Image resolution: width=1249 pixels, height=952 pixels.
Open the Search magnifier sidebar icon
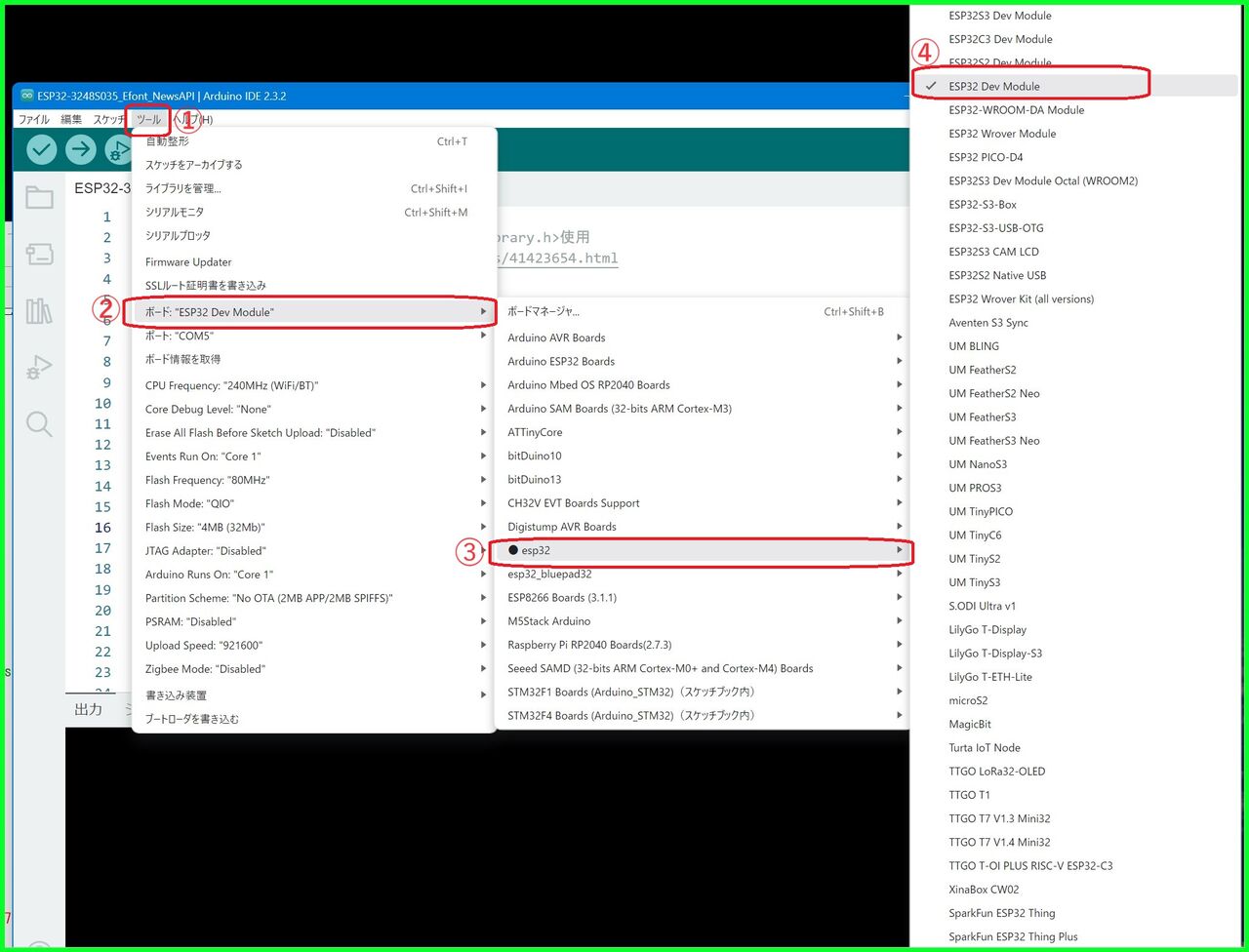(x=39, y=424)
